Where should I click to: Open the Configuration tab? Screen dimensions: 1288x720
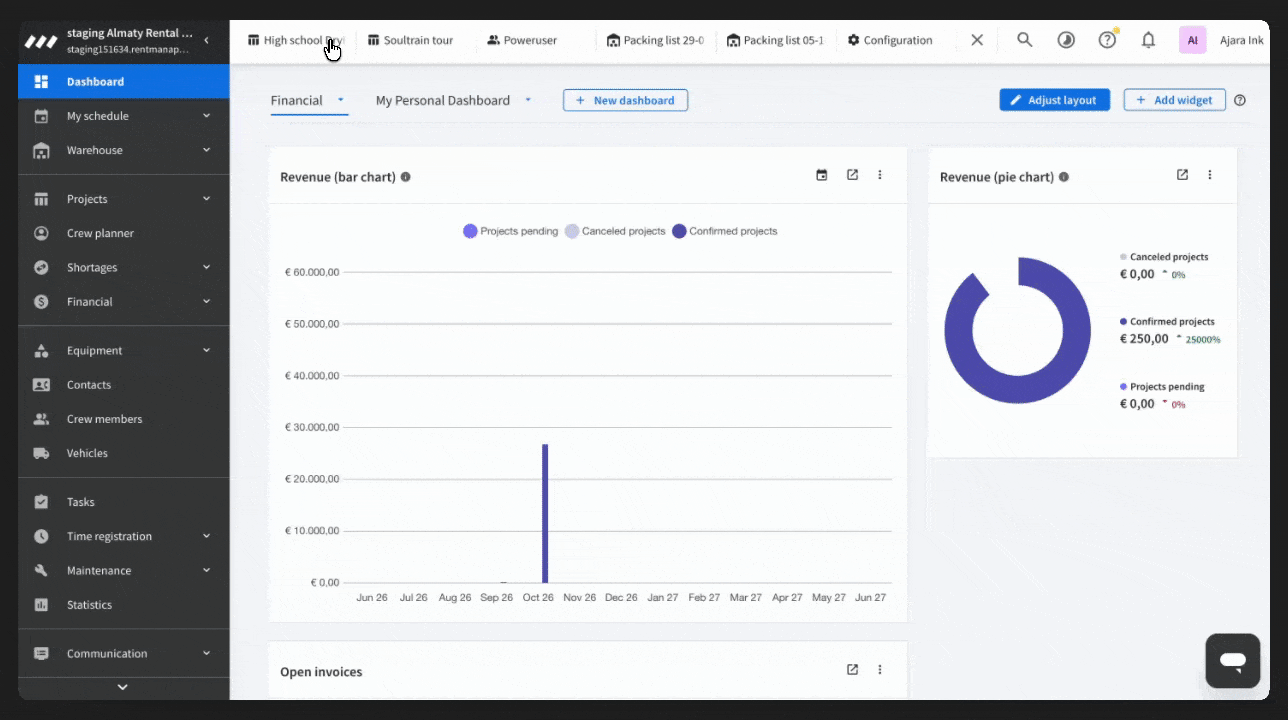coord(890,40)
